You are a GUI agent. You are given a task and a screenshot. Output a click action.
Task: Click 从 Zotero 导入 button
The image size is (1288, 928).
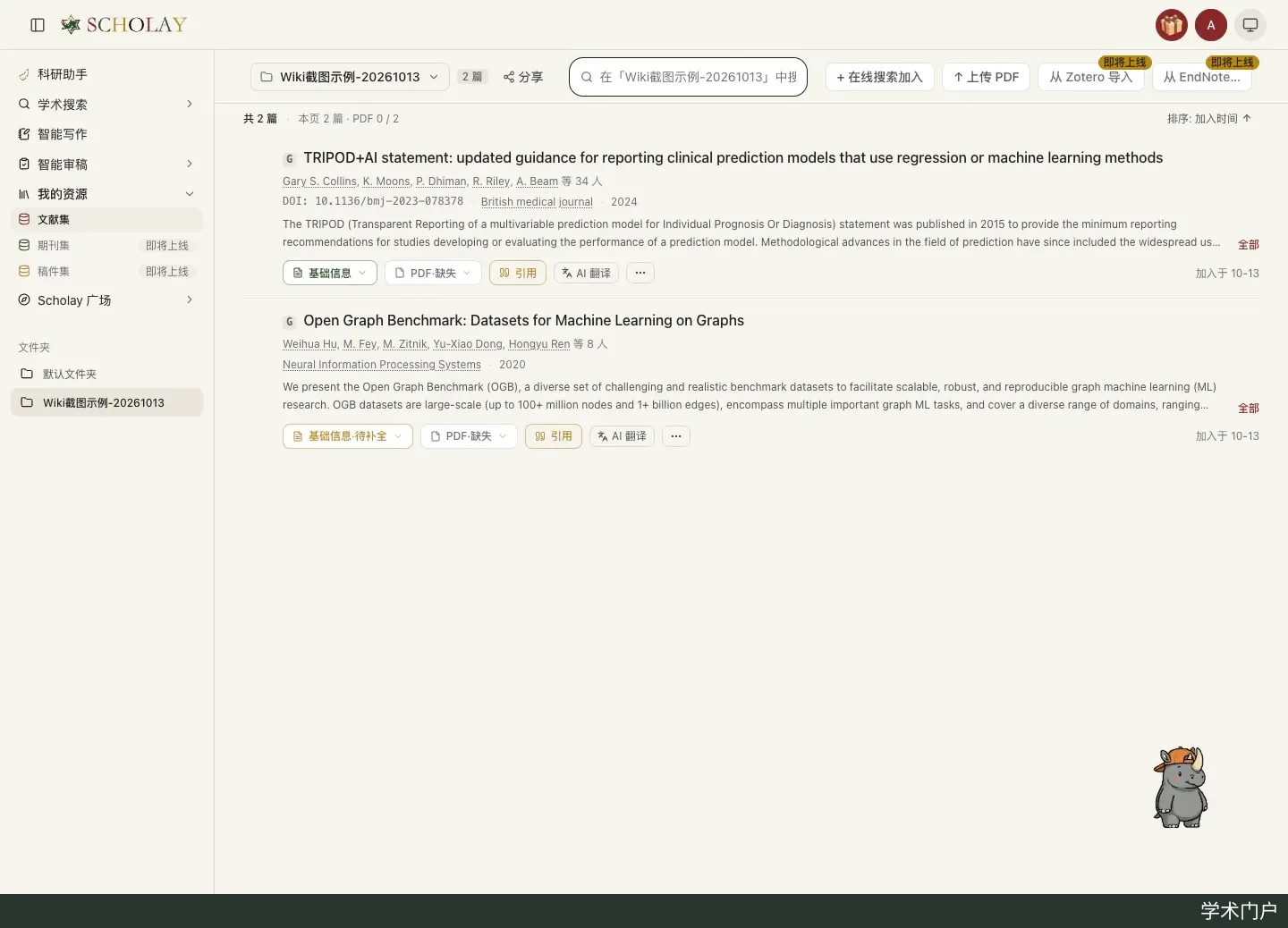tap(1091, 77)
